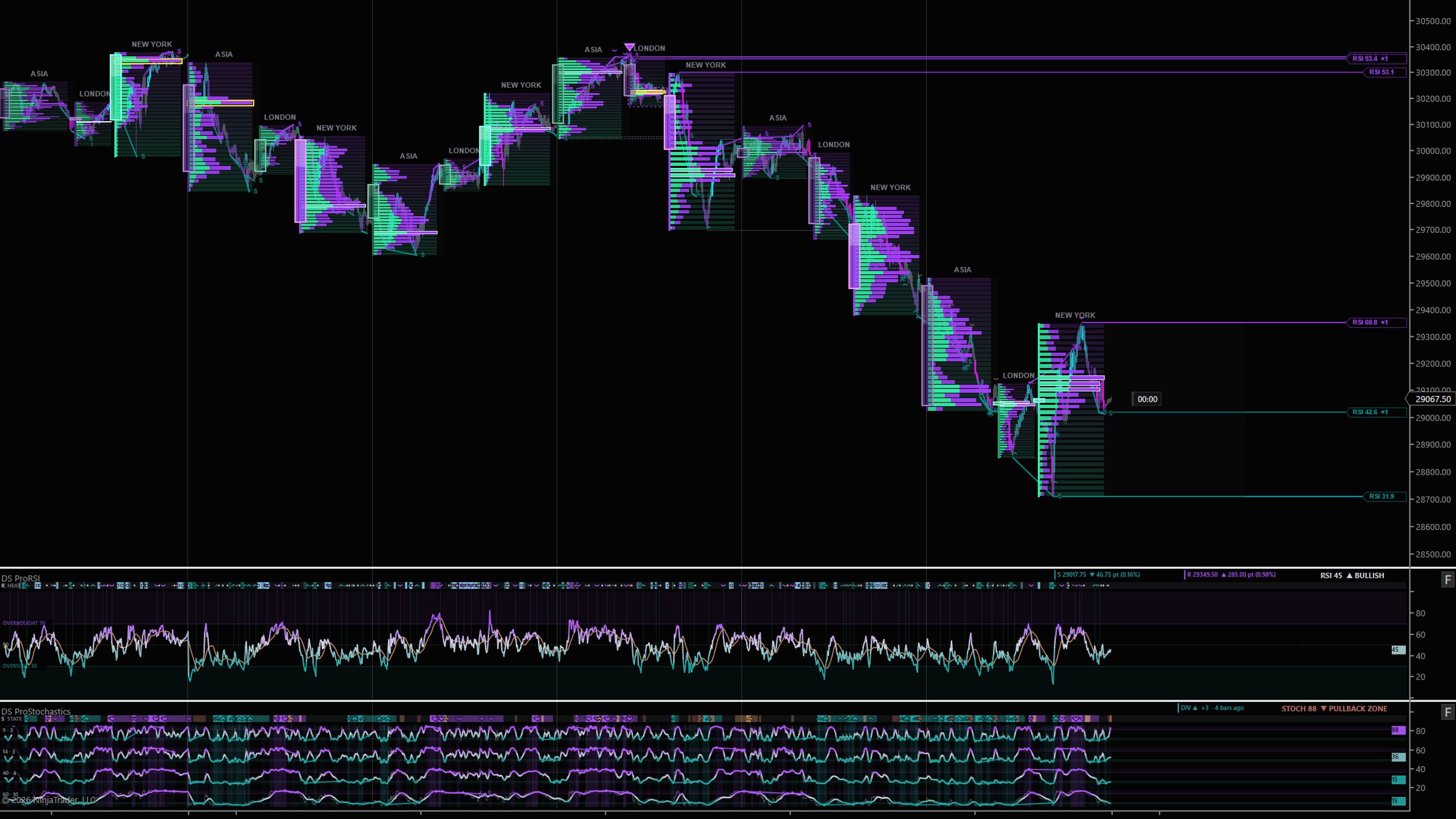Click the R HEAT strip label
Screen dimensions: 1456x819
pyautogui.click(x=11, y=586)
